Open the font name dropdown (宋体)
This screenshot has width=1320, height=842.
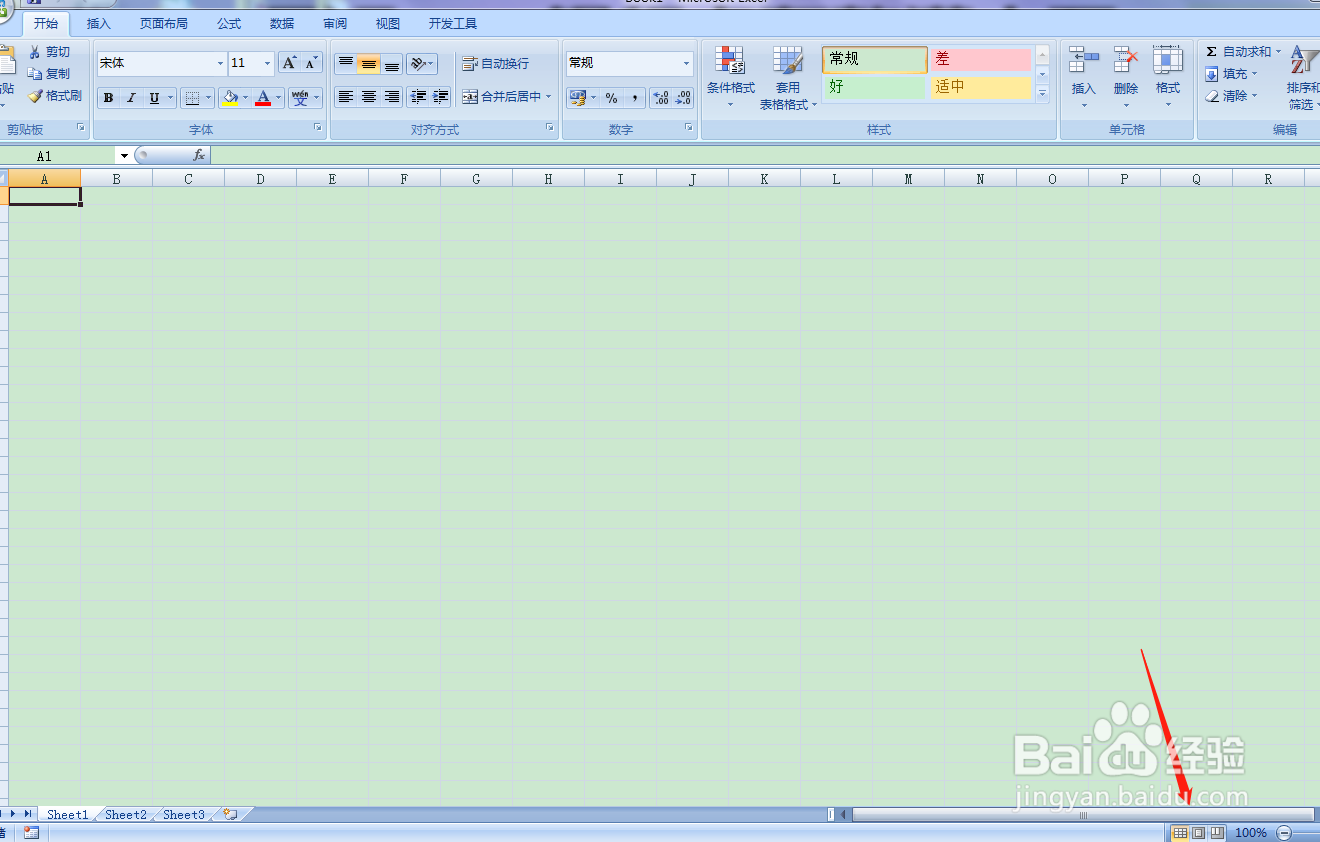[x=221, y=63]
